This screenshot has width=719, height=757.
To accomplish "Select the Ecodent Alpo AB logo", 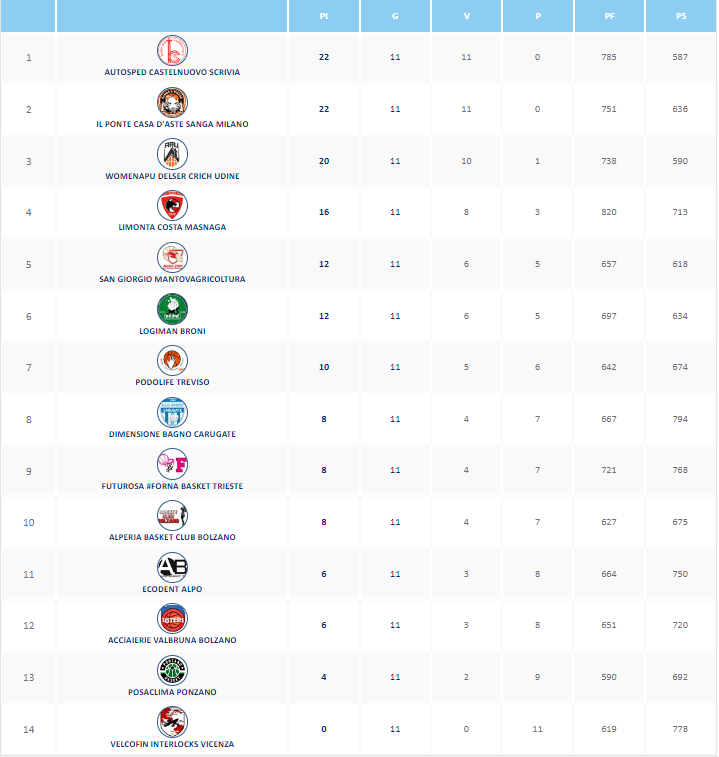I will [x=172, y=567].
